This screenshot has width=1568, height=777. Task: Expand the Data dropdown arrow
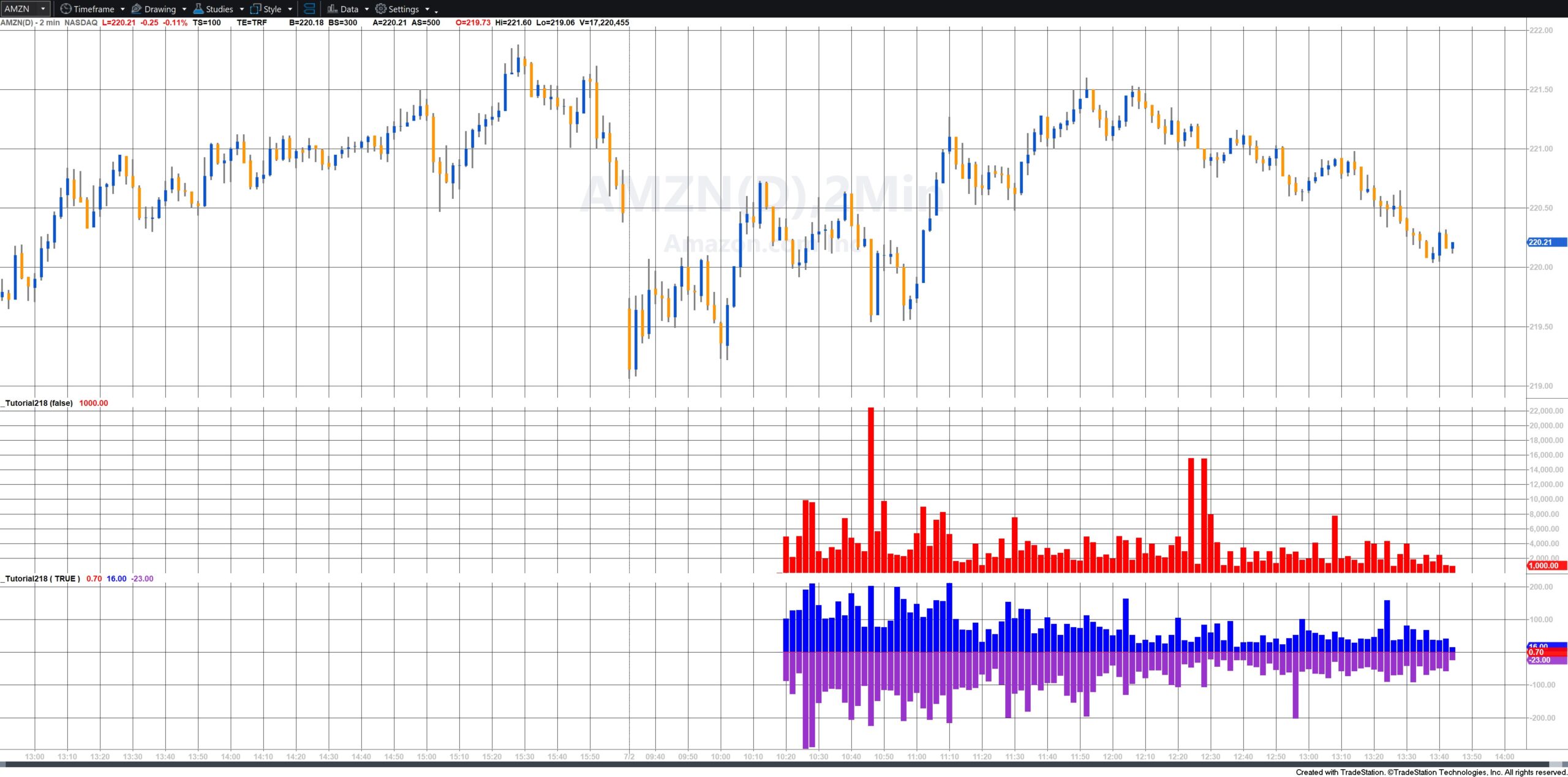367,9
